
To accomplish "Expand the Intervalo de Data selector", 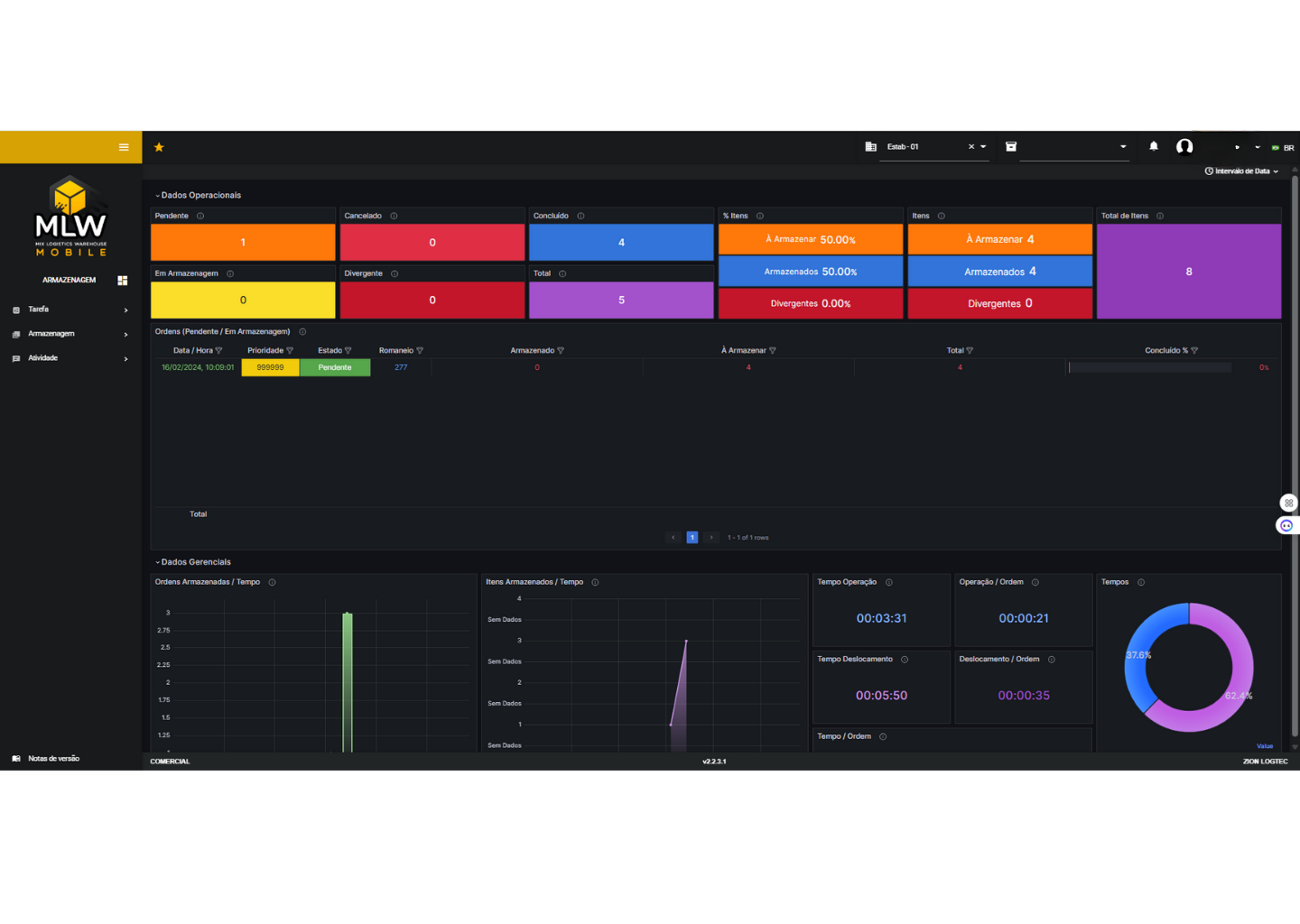I will point(1242,171).
